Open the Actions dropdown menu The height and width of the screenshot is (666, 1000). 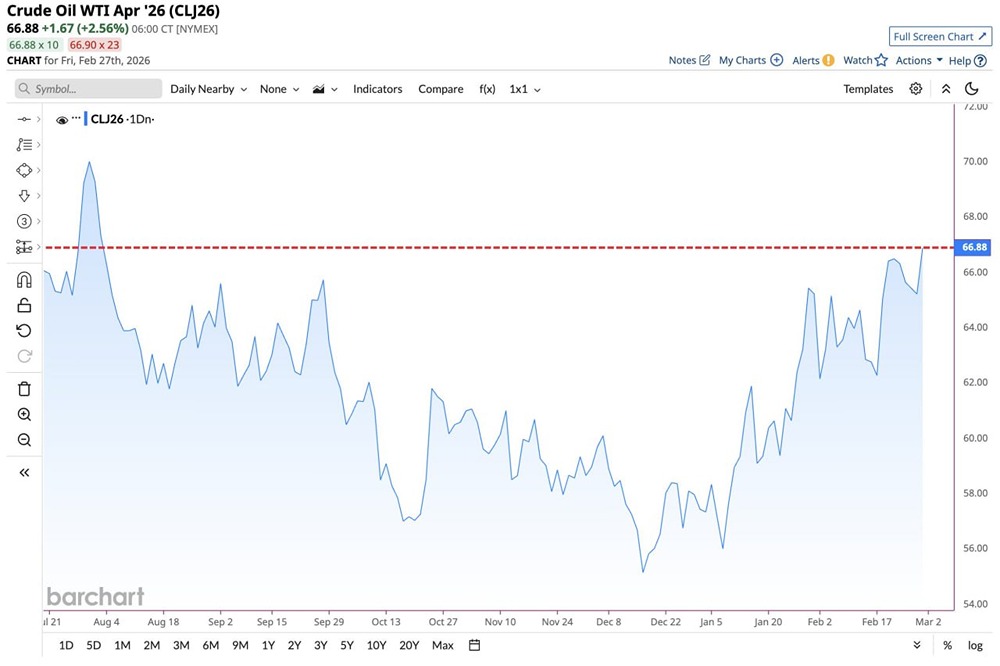coord(918,61)
